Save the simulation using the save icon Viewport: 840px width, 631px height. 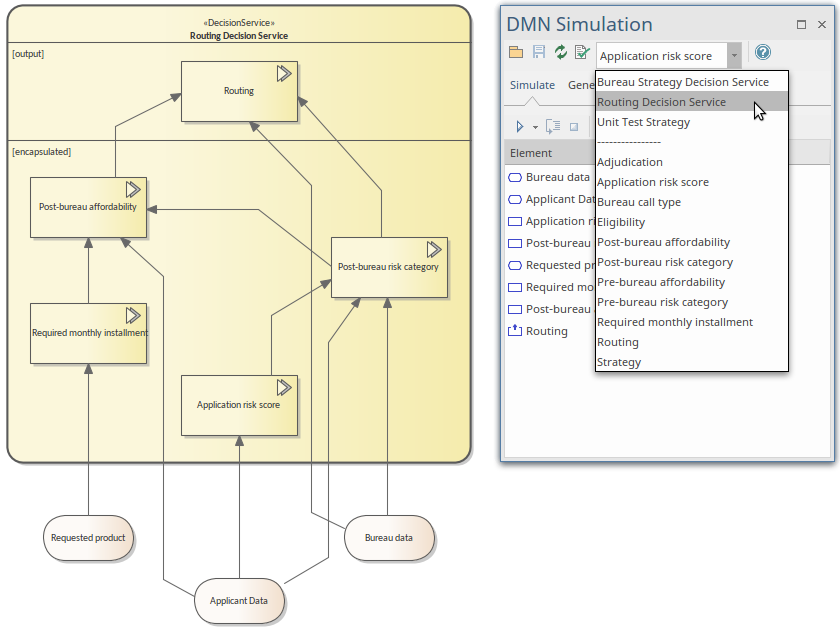click(x=538, y=52)
